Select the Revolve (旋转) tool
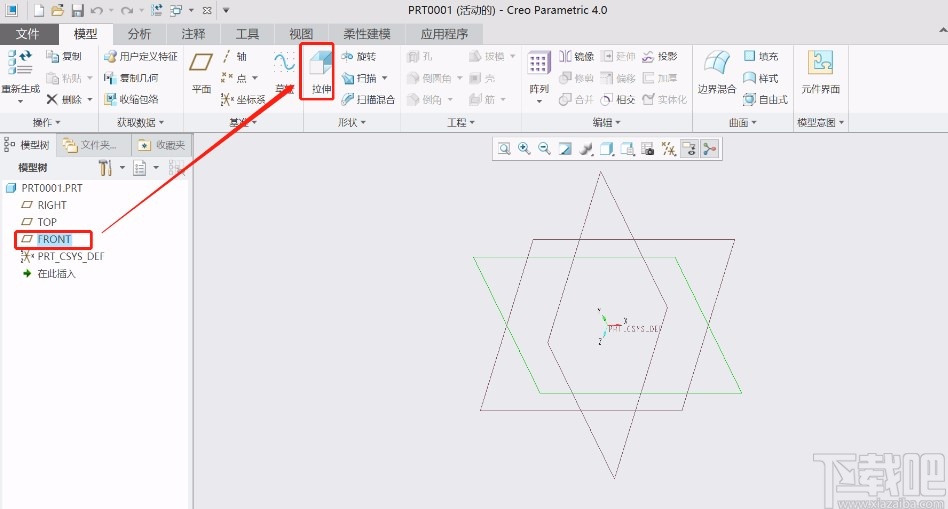This screenshot has width=948, height=509. (359, 56)
